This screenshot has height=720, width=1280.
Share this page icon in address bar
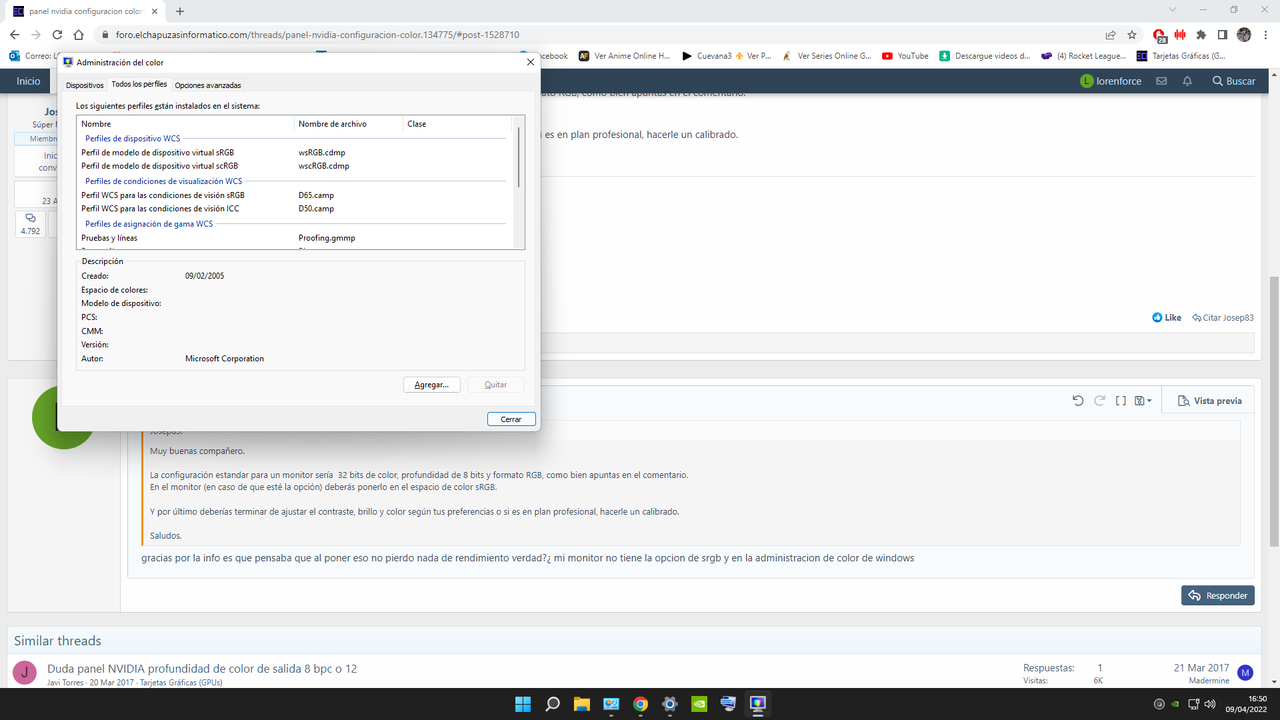coord(1111,34)
